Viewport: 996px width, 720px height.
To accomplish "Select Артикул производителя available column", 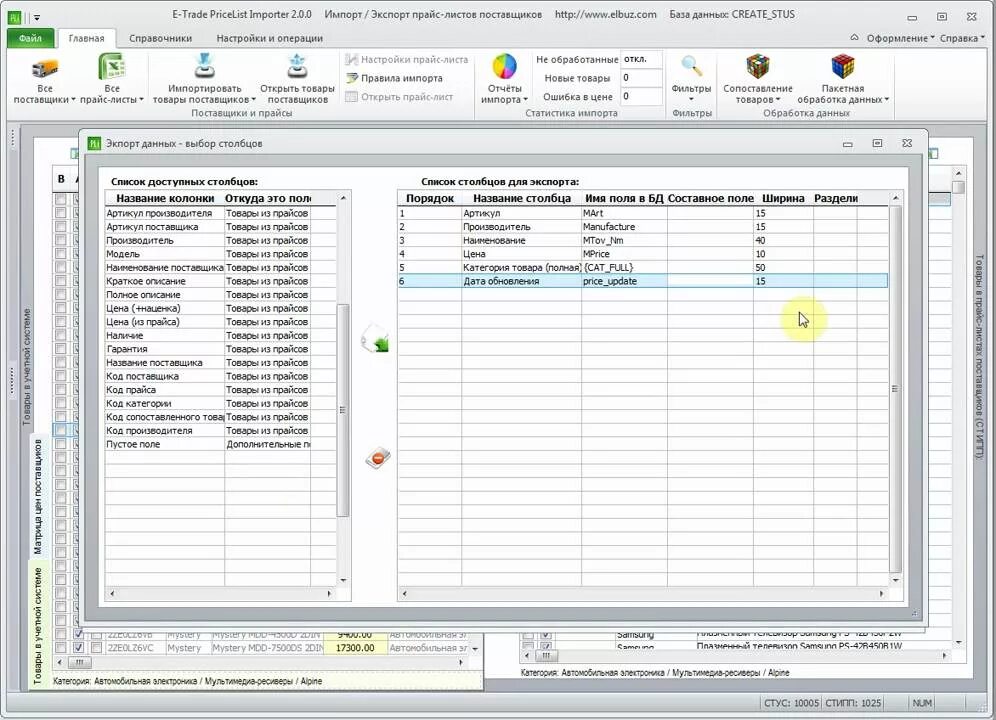I will point(220,214).
